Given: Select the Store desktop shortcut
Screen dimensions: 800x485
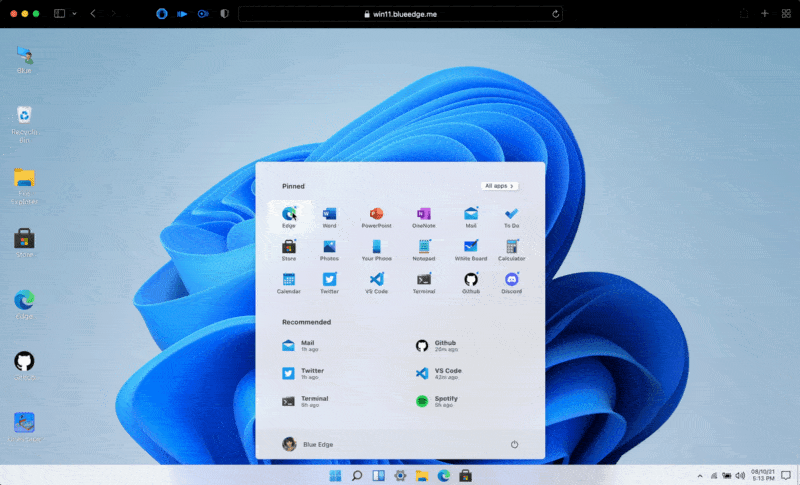Looking at the screenshot, I should [24, 243].
